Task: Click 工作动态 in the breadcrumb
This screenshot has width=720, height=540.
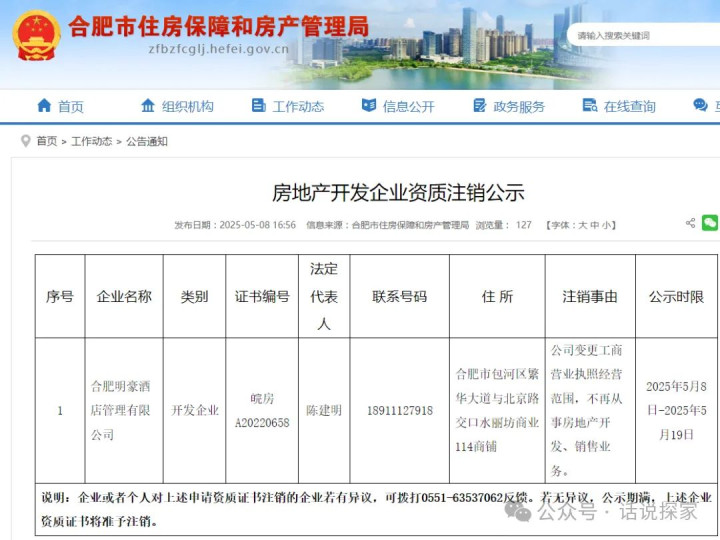Action: pyautogui.click(x=91, y=141)
